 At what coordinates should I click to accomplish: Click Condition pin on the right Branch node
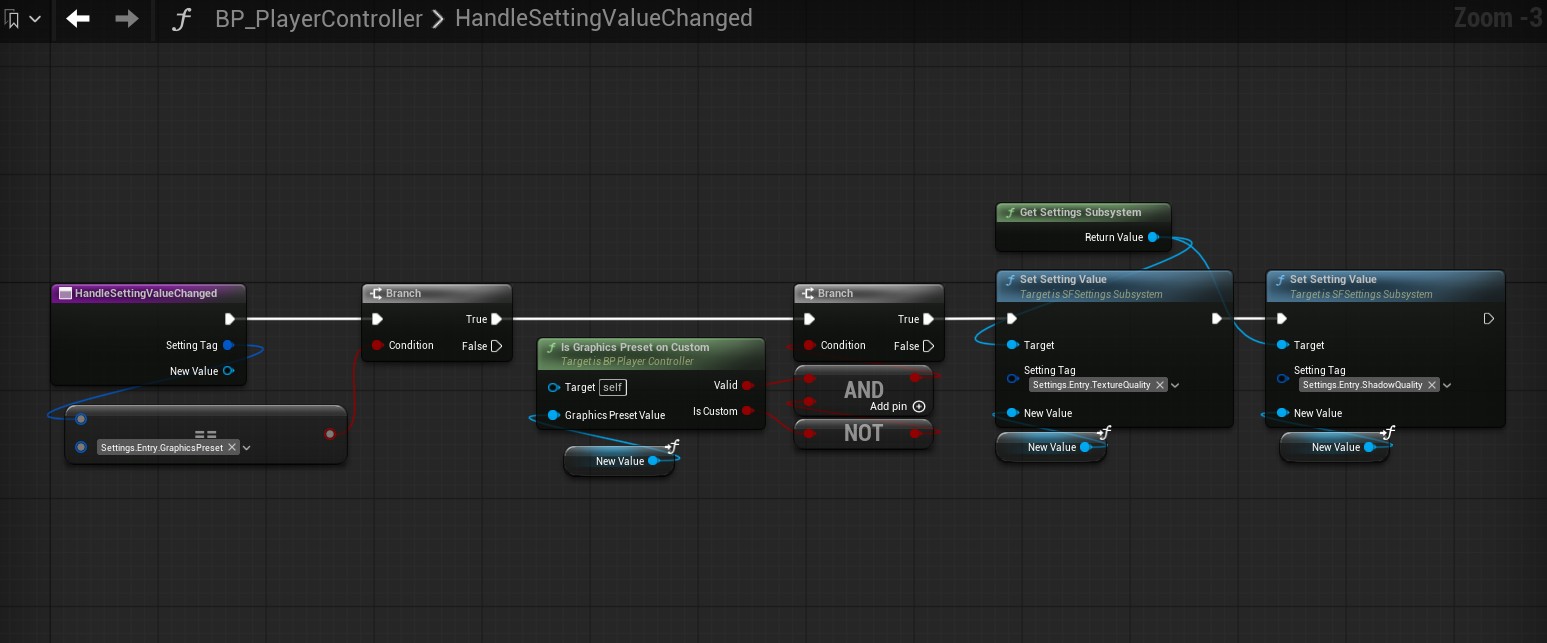(809, 345)
